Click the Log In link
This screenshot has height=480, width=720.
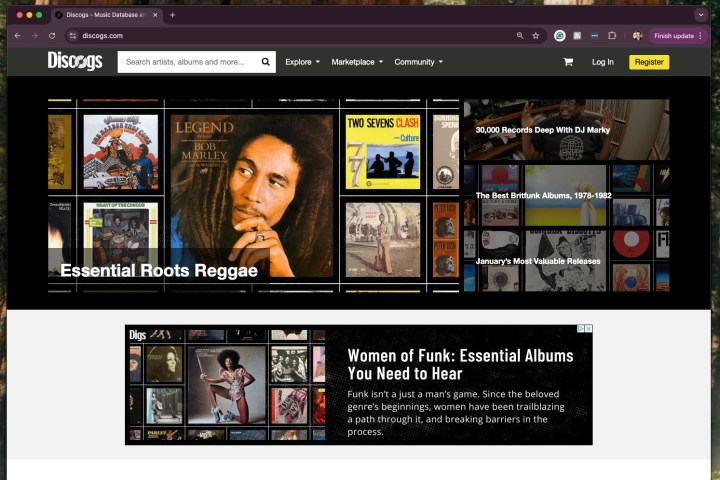602,62
